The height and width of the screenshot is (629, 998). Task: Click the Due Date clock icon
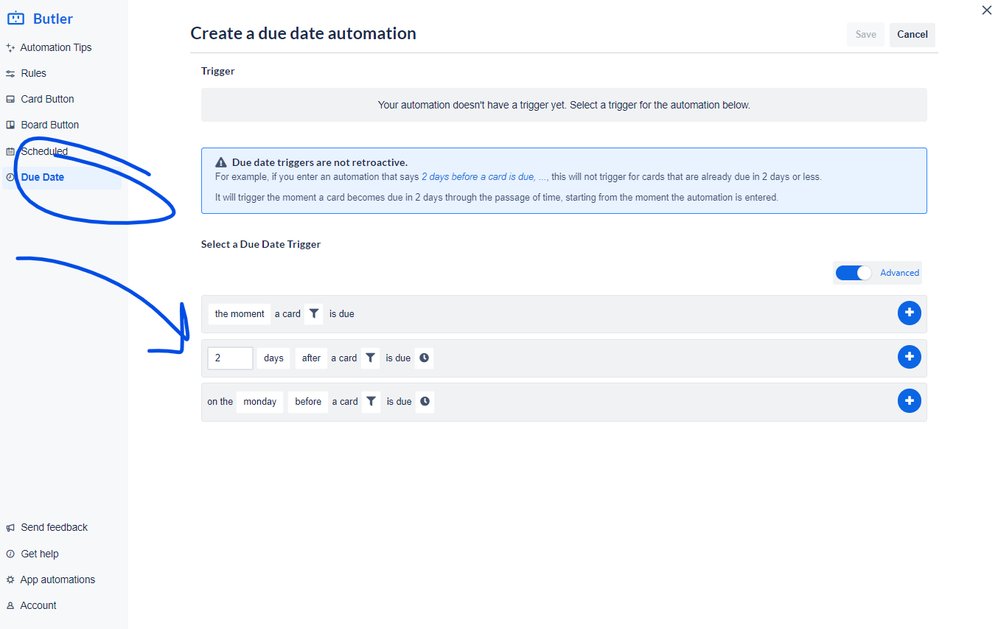(x=11, y=176)
